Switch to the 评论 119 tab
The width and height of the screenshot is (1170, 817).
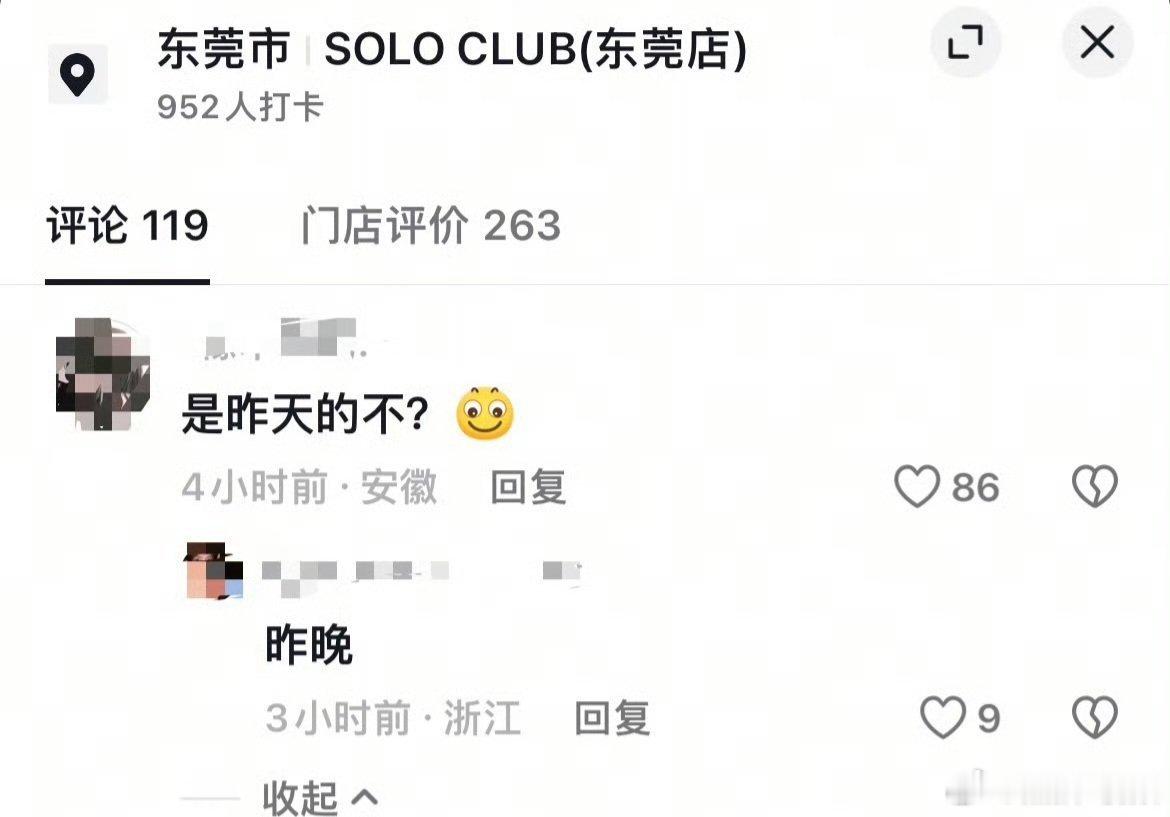127,225
